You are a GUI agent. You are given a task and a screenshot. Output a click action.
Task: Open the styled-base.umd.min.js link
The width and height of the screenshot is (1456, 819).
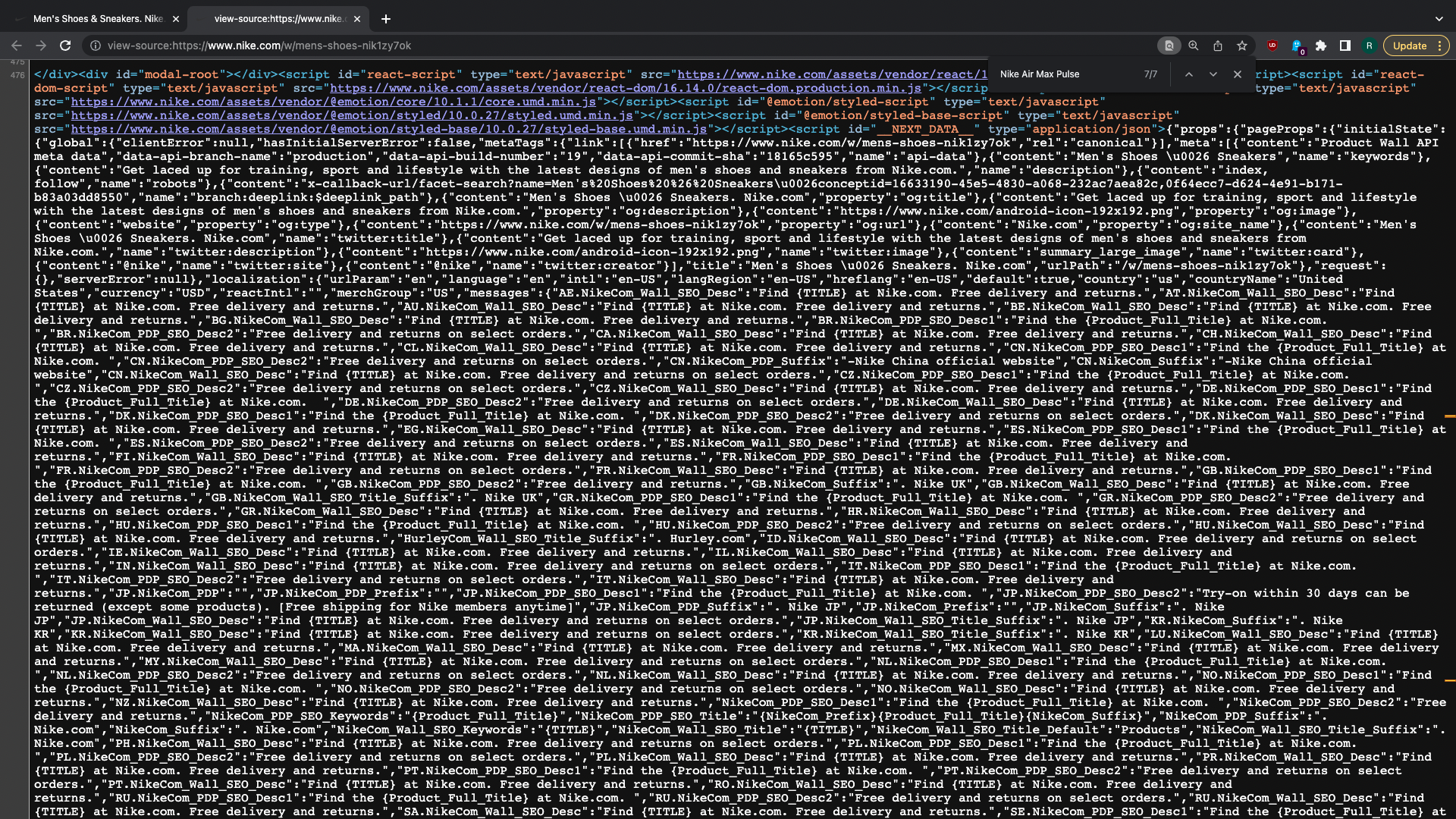389,129
